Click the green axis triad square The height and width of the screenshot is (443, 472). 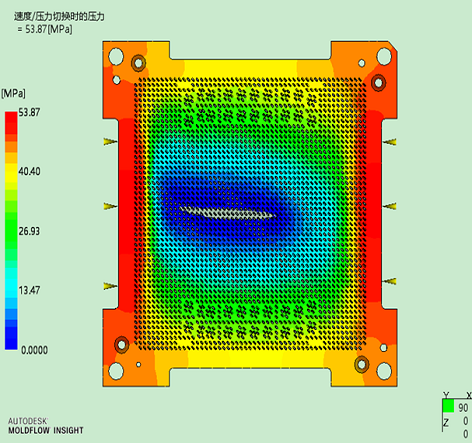pyautogui.click(x=448, y=406)
